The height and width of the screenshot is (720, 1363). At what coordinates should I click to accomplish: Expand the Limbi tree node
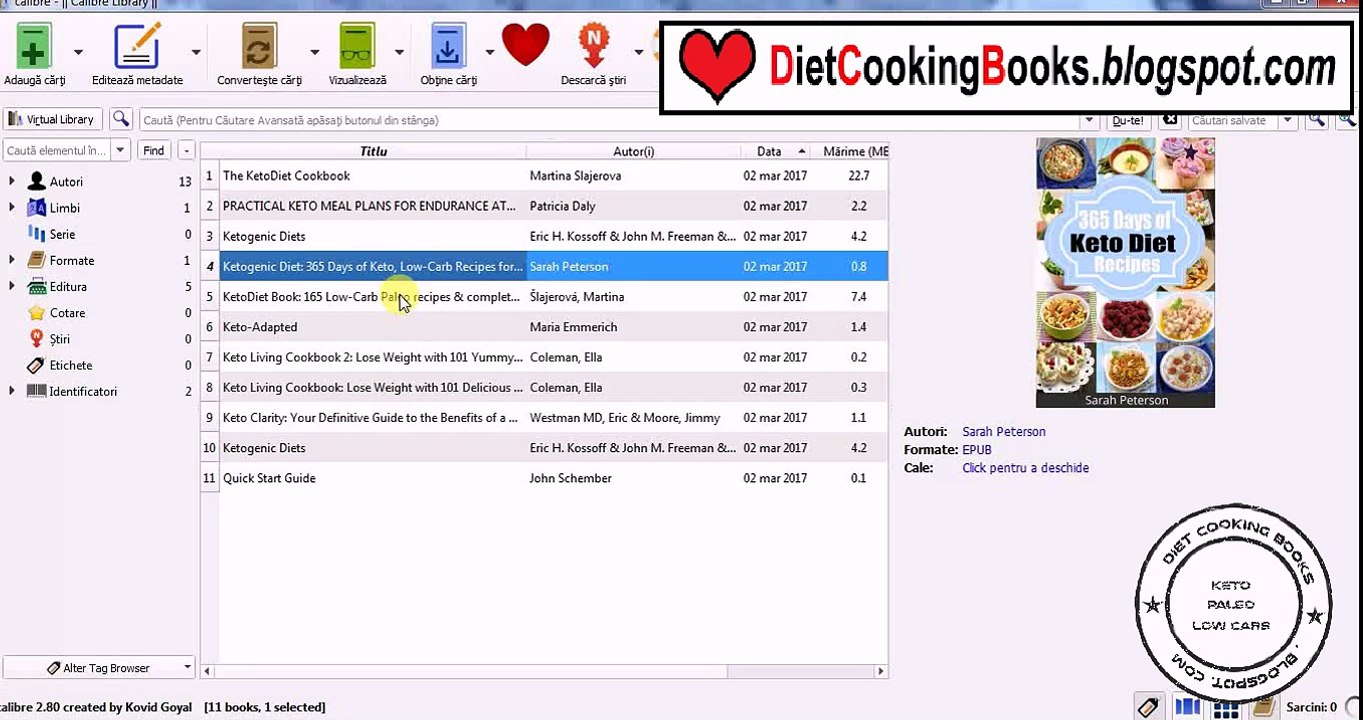pos(12,207)
